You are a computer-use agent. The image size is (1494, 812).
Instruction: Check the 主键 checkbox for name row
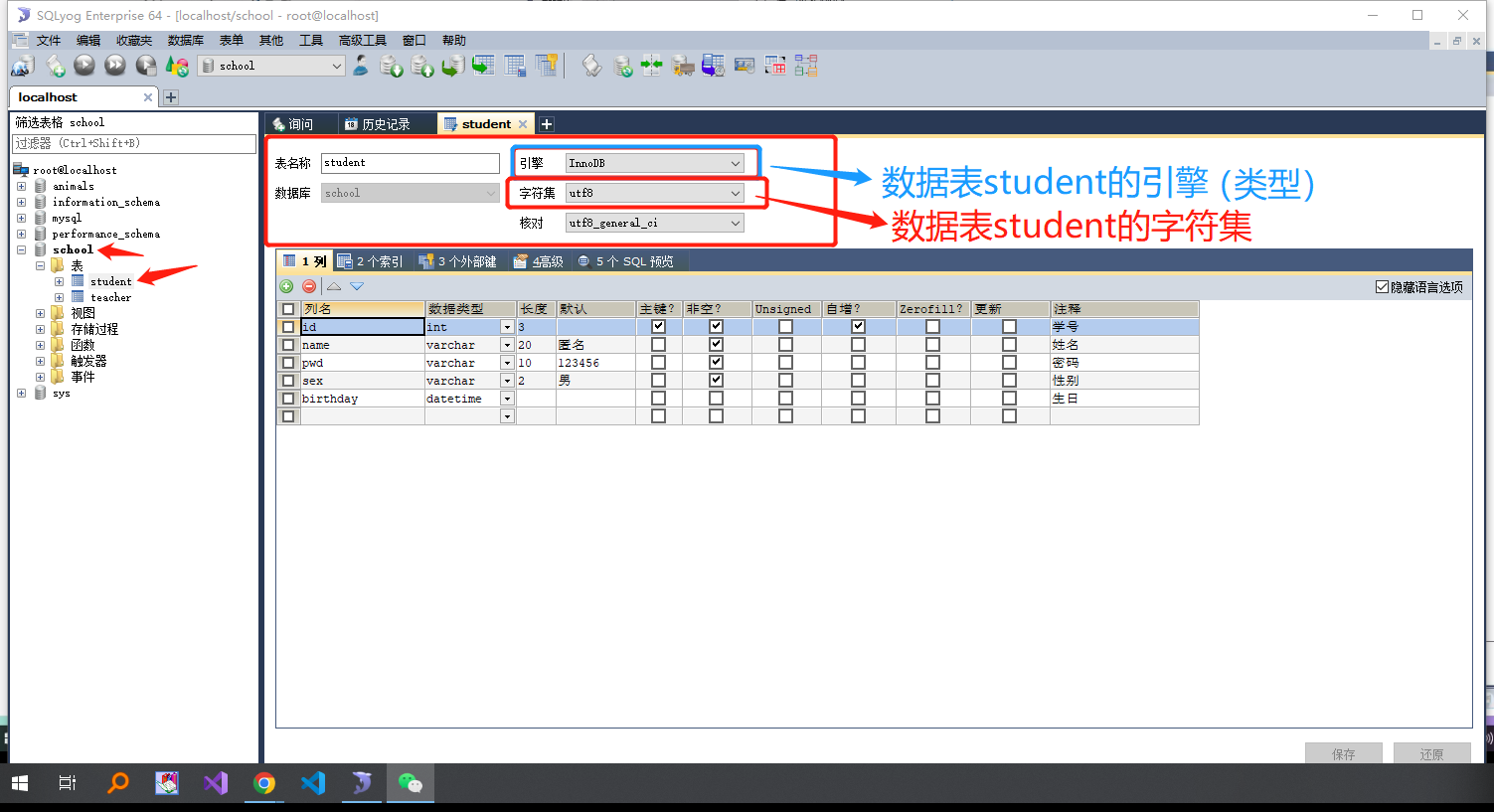[658, 344]
